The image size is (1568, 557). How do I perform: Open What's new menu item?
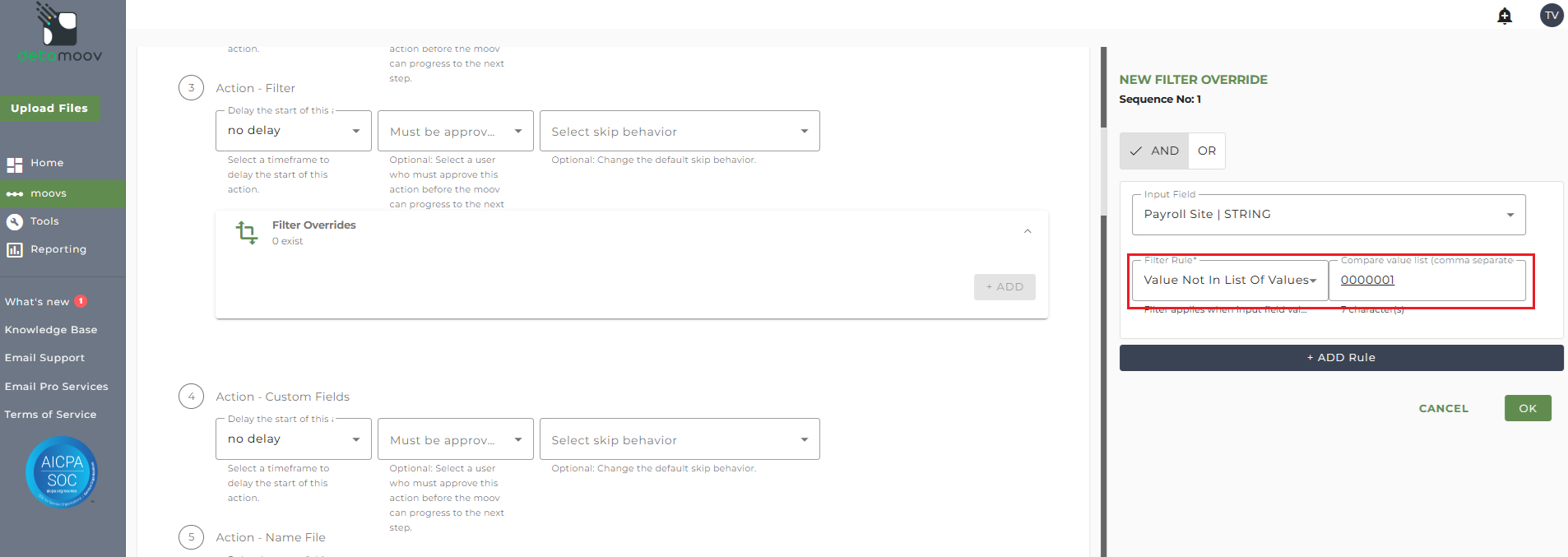click(37, 302)
